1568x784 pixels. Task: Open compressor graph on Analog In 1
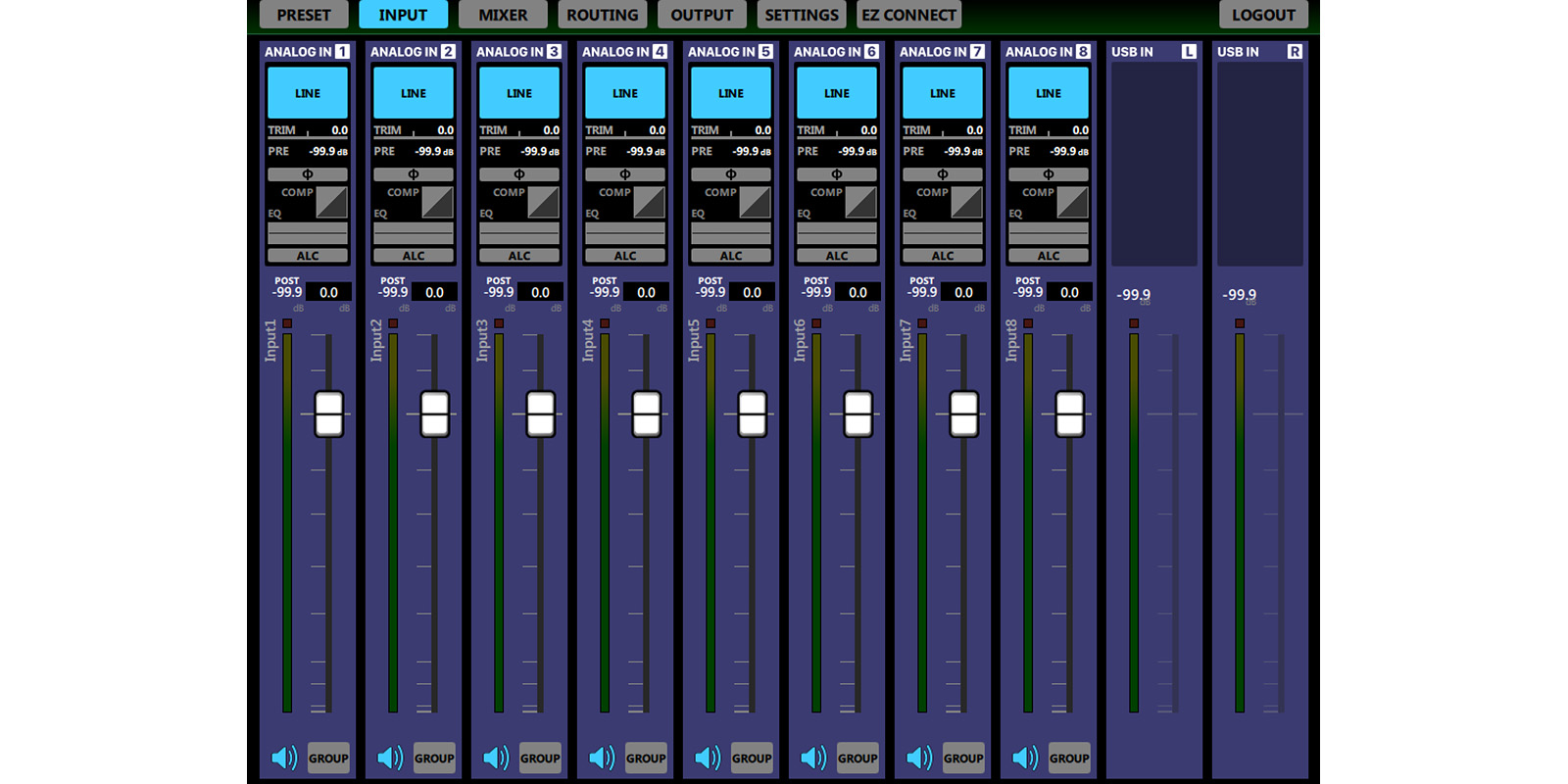tap(331, 202)
